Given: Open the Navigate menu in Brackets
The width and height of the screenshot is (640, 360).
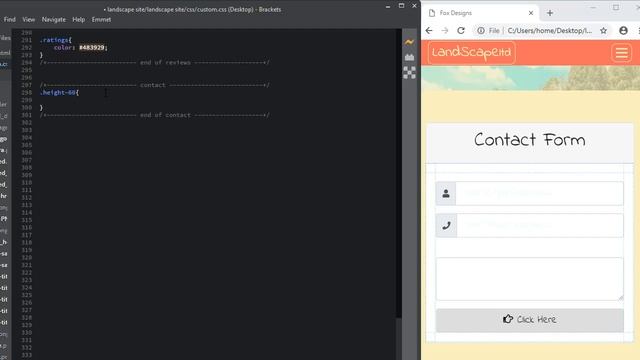Looking at the screenshot, I should click(53, 20).
